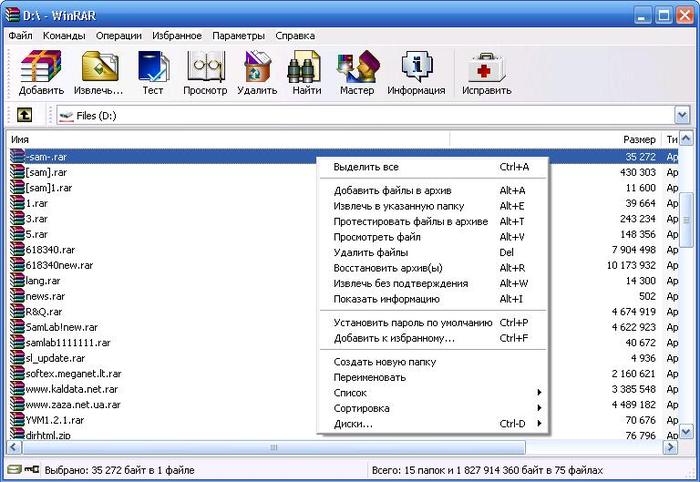Click the archive icon of 1.rar

pyautogui.click(x=17, y=204)
